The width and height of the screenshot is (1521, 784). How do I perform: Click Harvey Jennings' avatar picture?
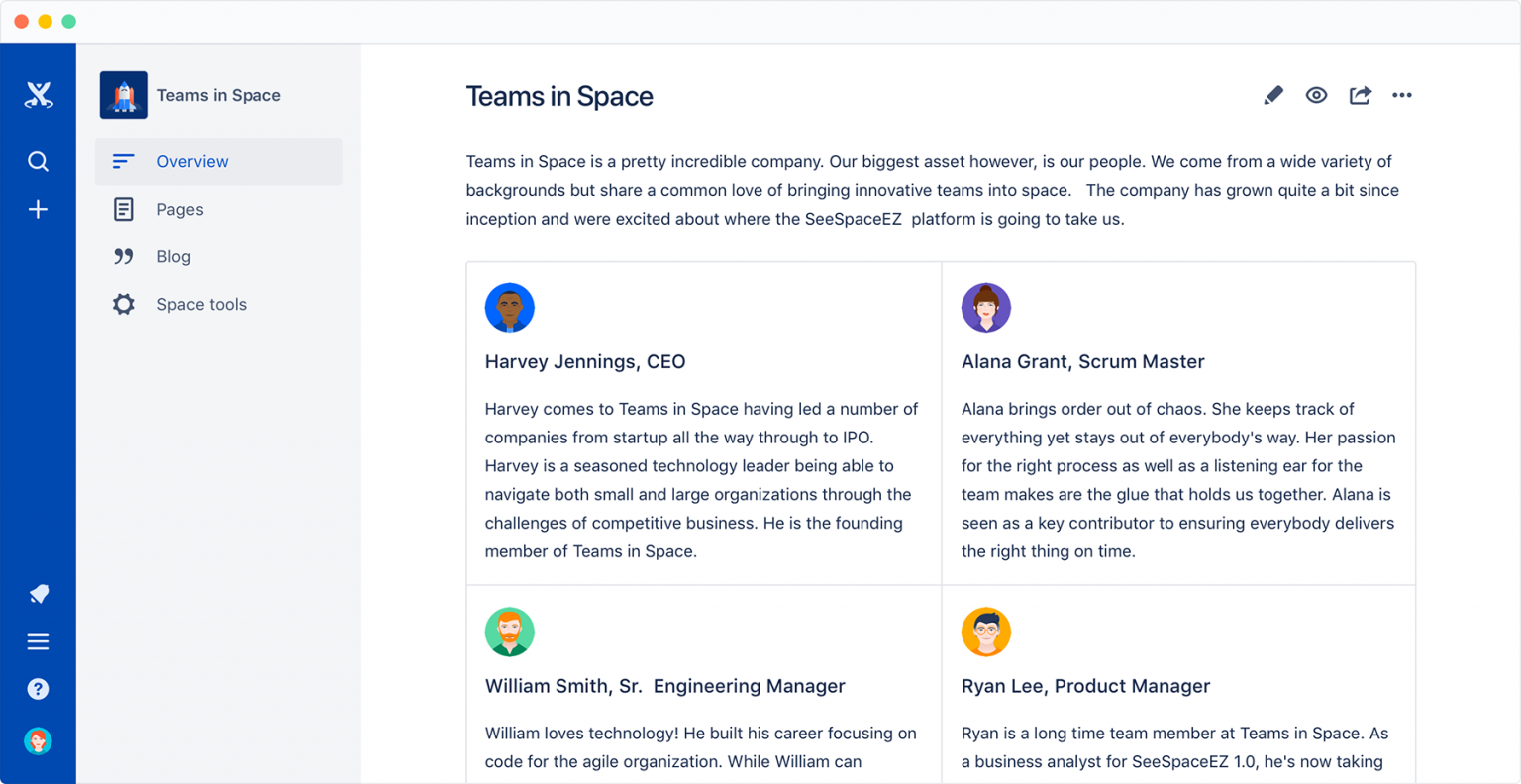509,307
